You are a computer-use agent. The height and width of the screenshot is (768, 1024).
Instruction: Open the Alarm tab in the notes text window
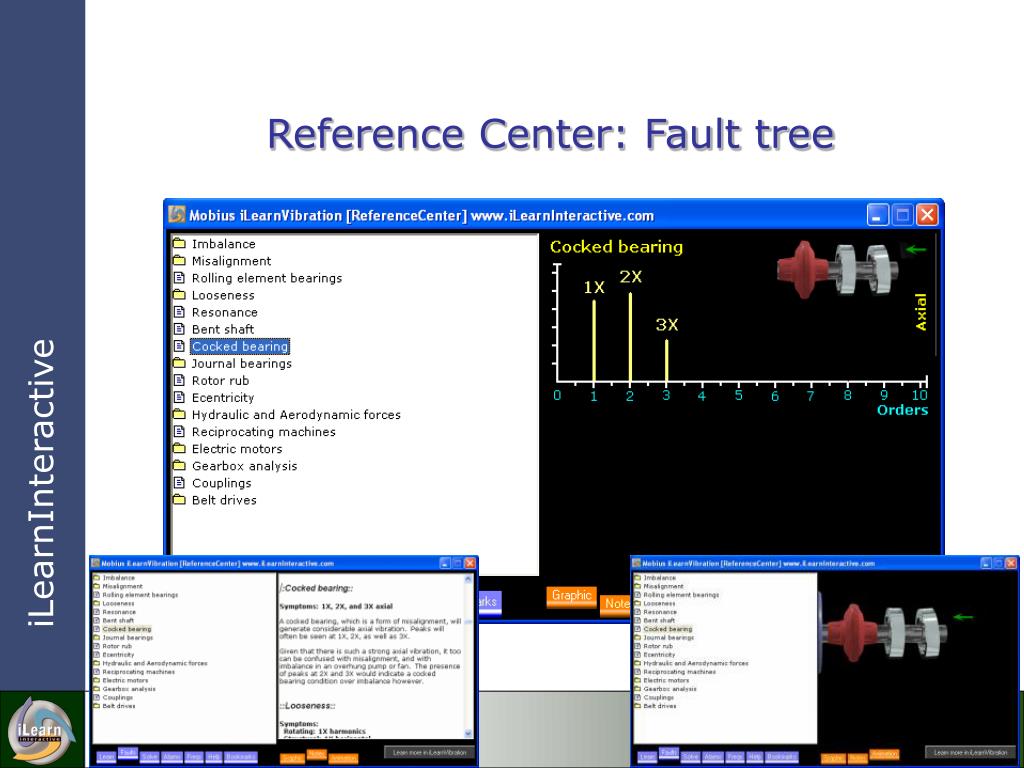pyautogui.click(x=172, y=757)
